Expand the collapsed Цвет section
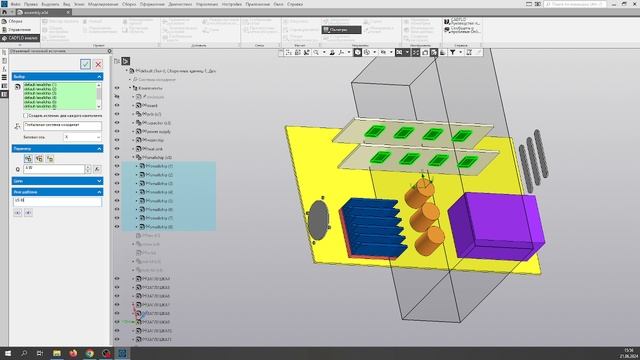The image size is (640, 360). point(99,181)
